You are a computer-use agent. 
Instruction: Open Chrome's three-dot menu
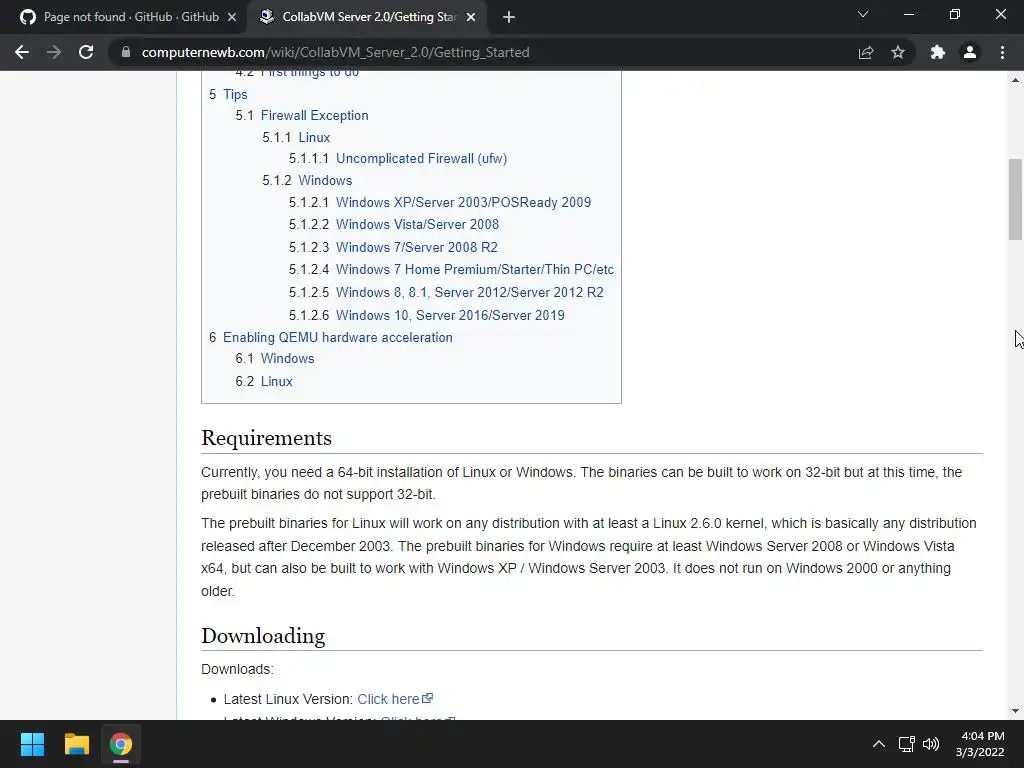pos(1002,52)
